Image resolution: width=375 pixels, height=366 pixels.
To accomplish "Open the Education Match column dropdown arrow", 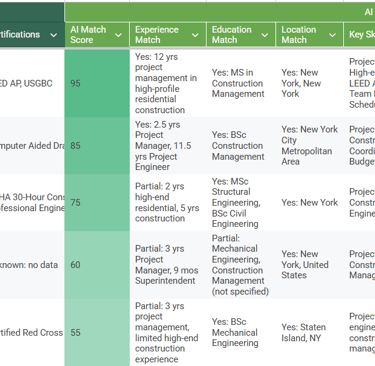I will click(265, 35).
